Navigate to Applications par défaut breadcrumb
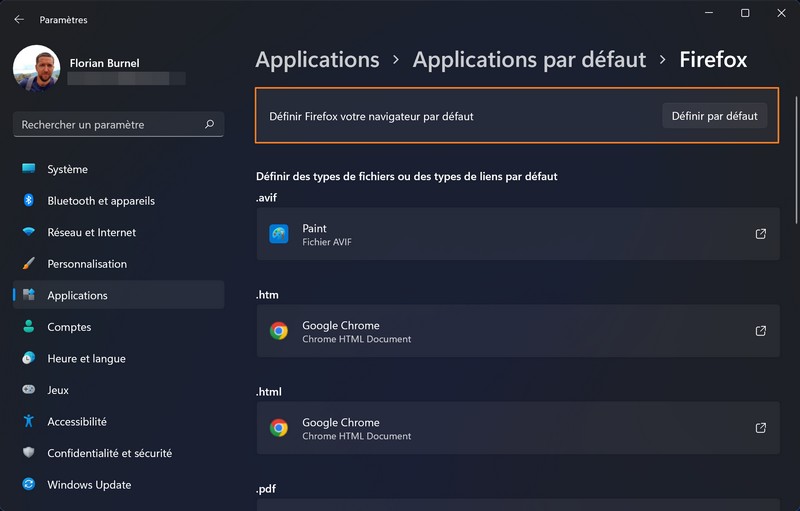Screen dimensions: 800x511 pos(529,60)
